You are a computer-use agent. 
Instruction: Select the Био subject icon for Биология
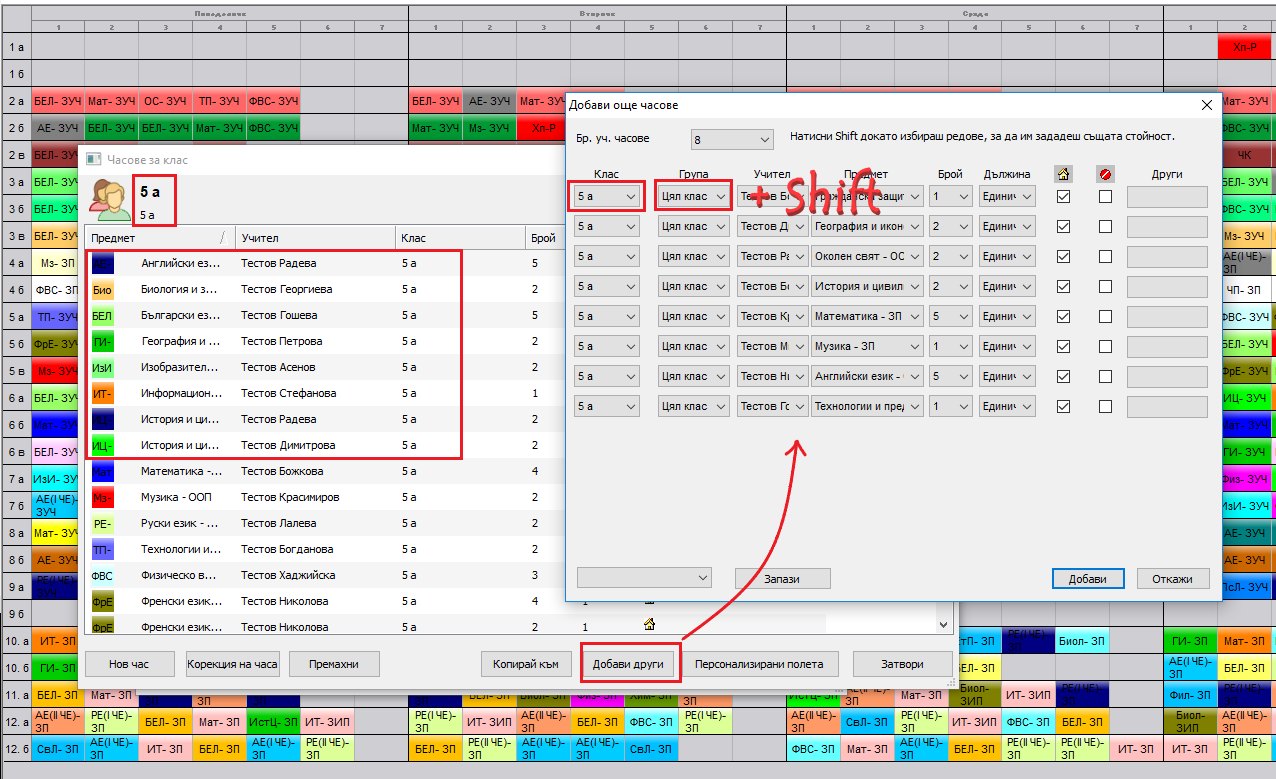(102, 289)
